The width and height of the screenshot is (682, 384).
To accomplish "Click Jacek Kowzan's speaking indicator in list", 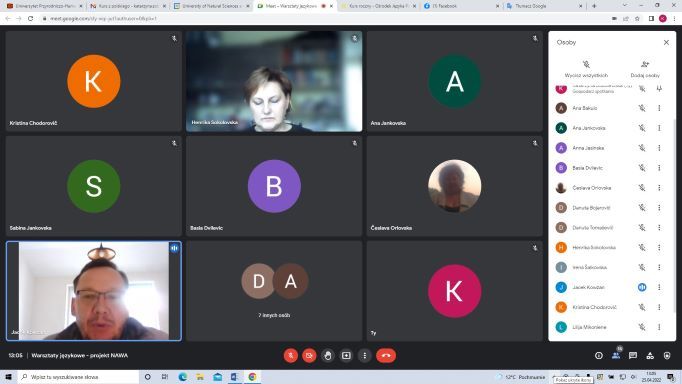I will point(642,287).
